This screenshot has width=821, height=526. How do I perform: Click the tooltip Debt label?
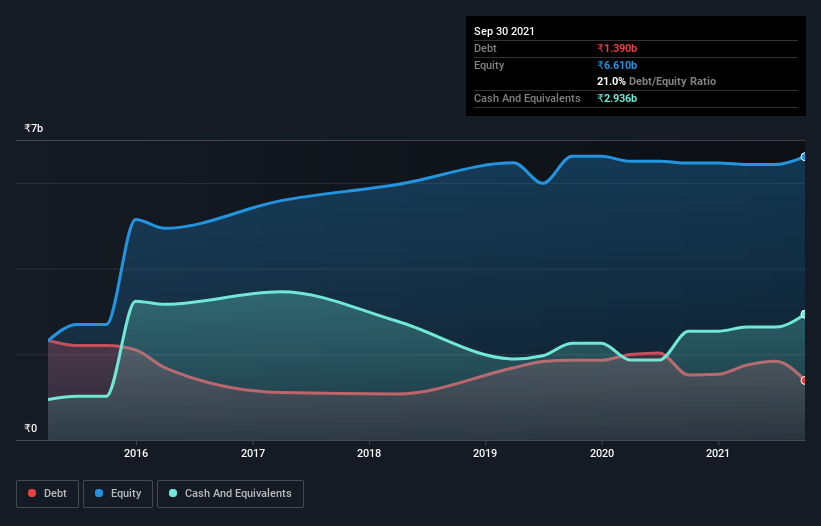click(x=485, y=48)
